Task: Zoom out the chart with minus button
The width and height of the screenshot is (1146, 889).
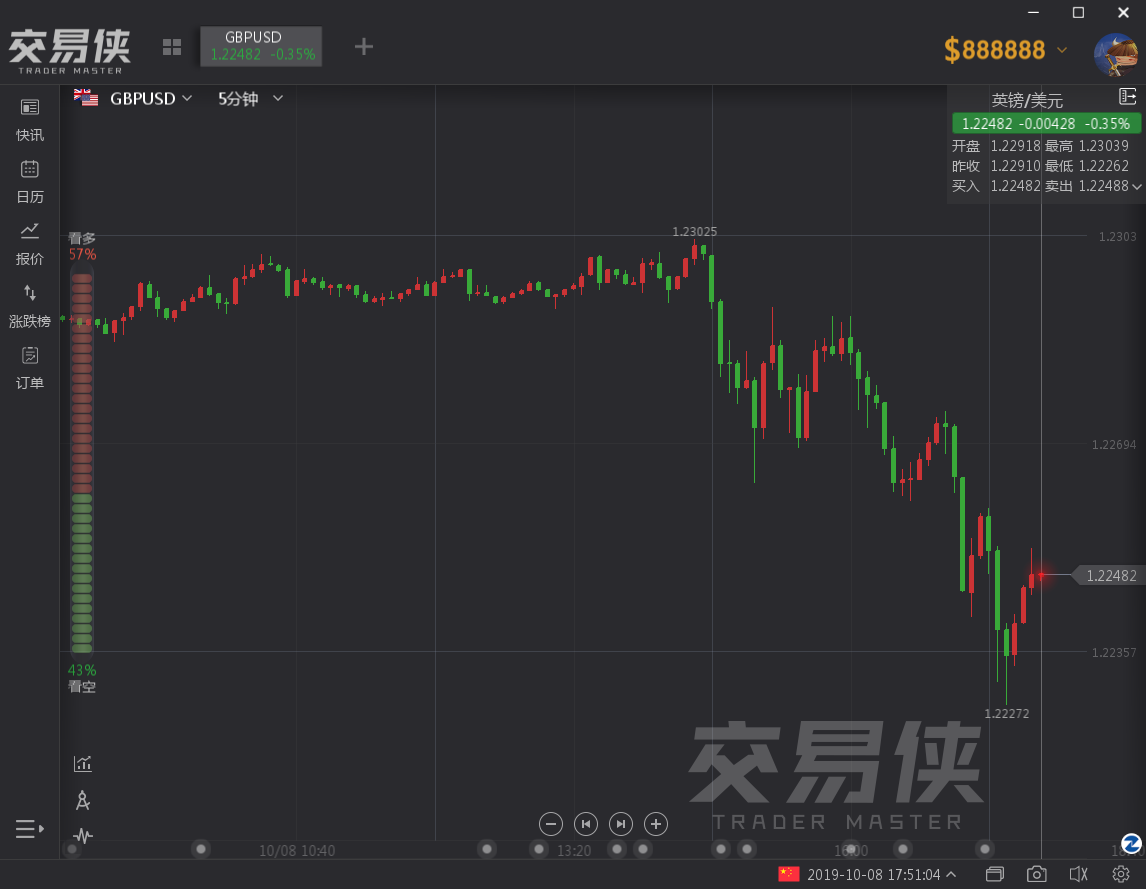Action: point(551,824)
